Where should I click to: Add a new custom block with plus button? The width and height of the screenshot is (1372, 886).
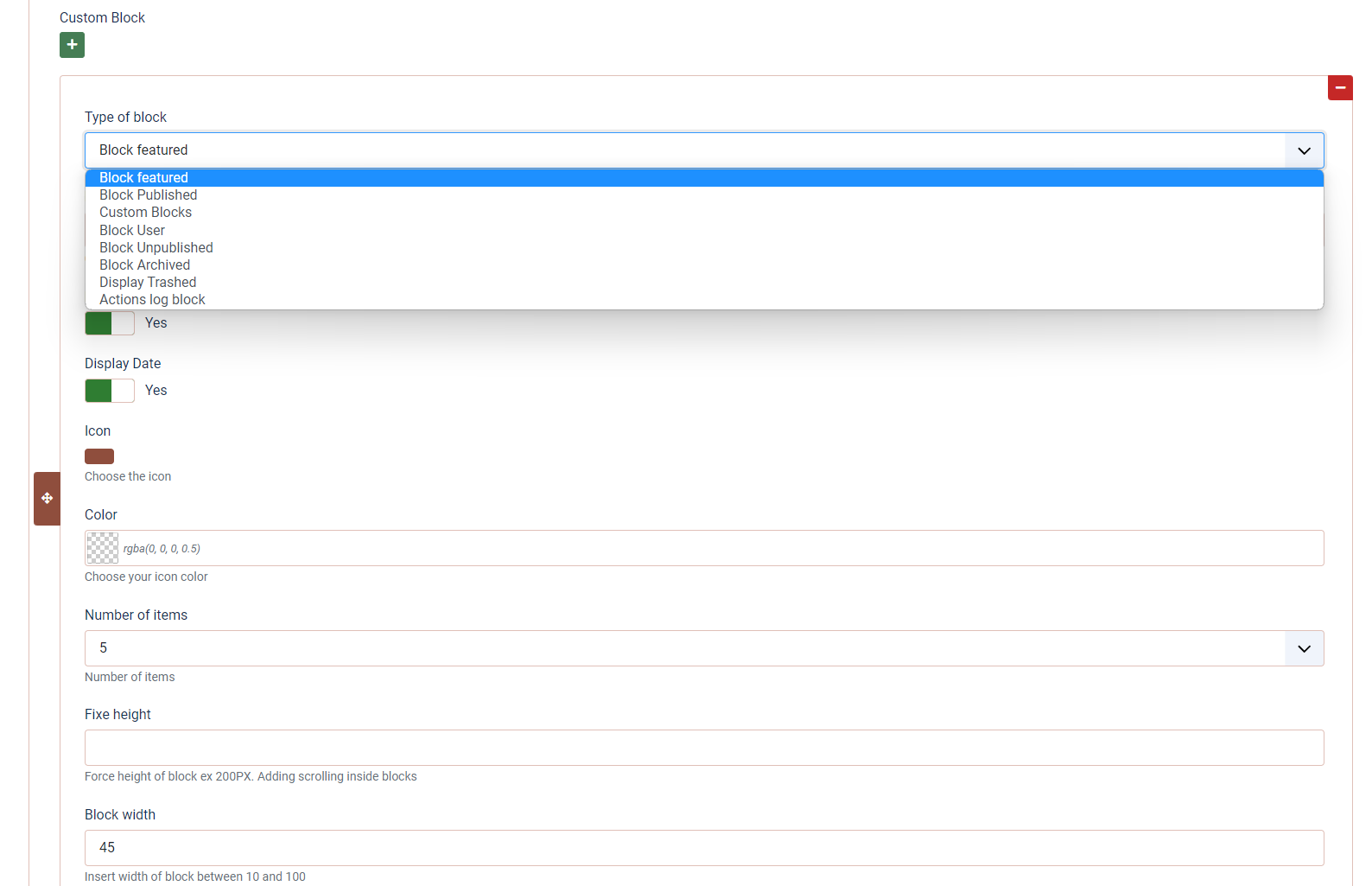[72, 45]
